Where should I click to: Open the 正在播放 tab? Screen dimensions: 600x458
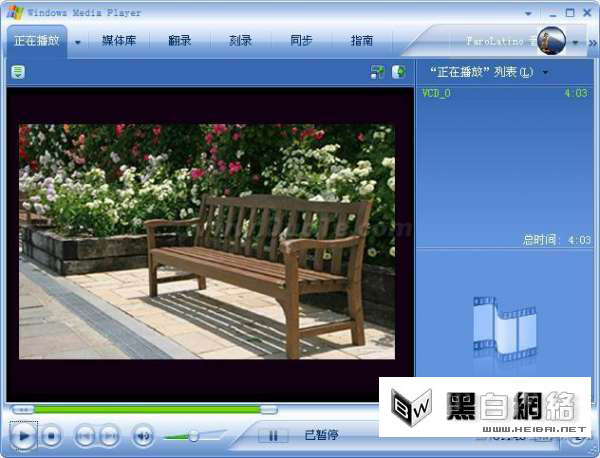pyautogui.click(x=37, y=41)
